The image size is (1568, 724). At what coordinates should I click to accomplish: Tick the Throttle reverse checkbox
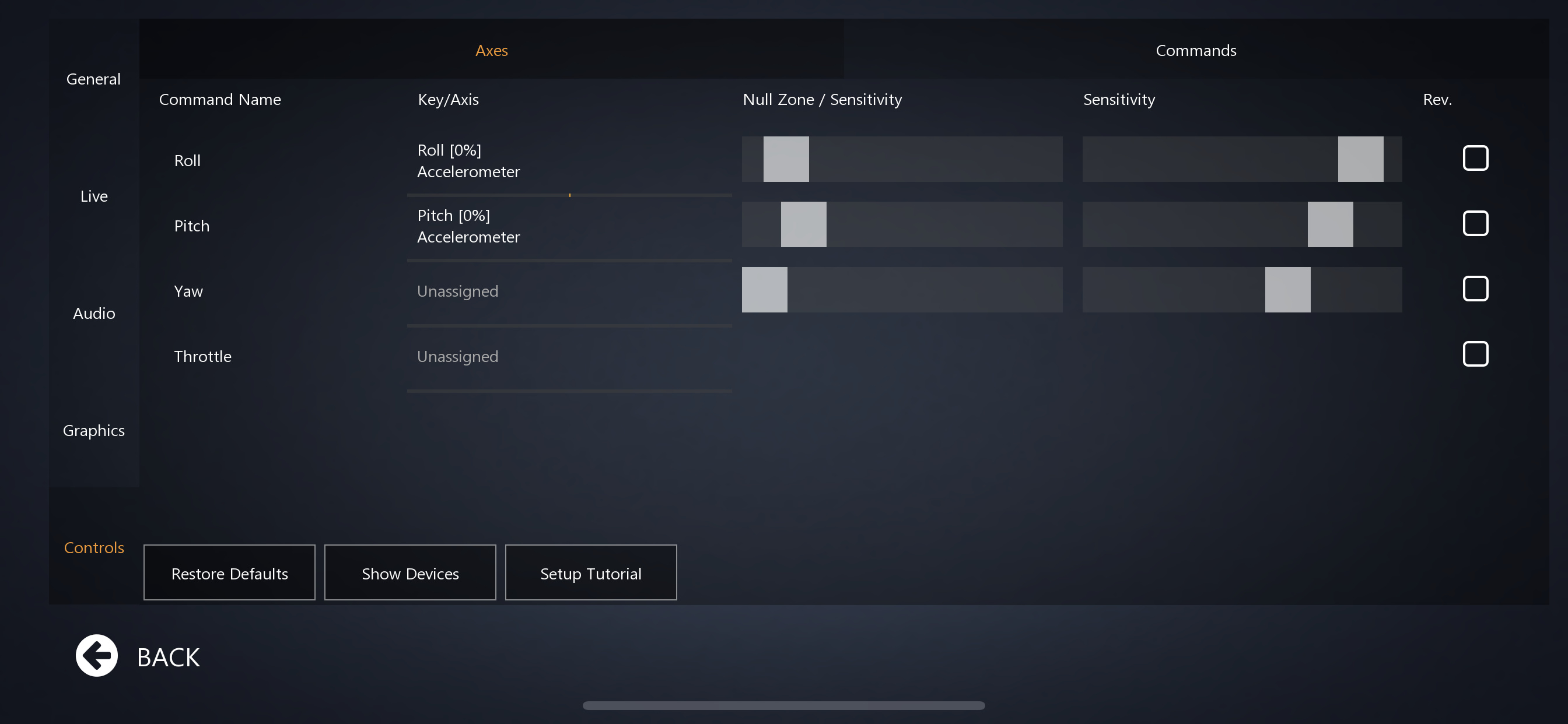[x=1475, y=353]
